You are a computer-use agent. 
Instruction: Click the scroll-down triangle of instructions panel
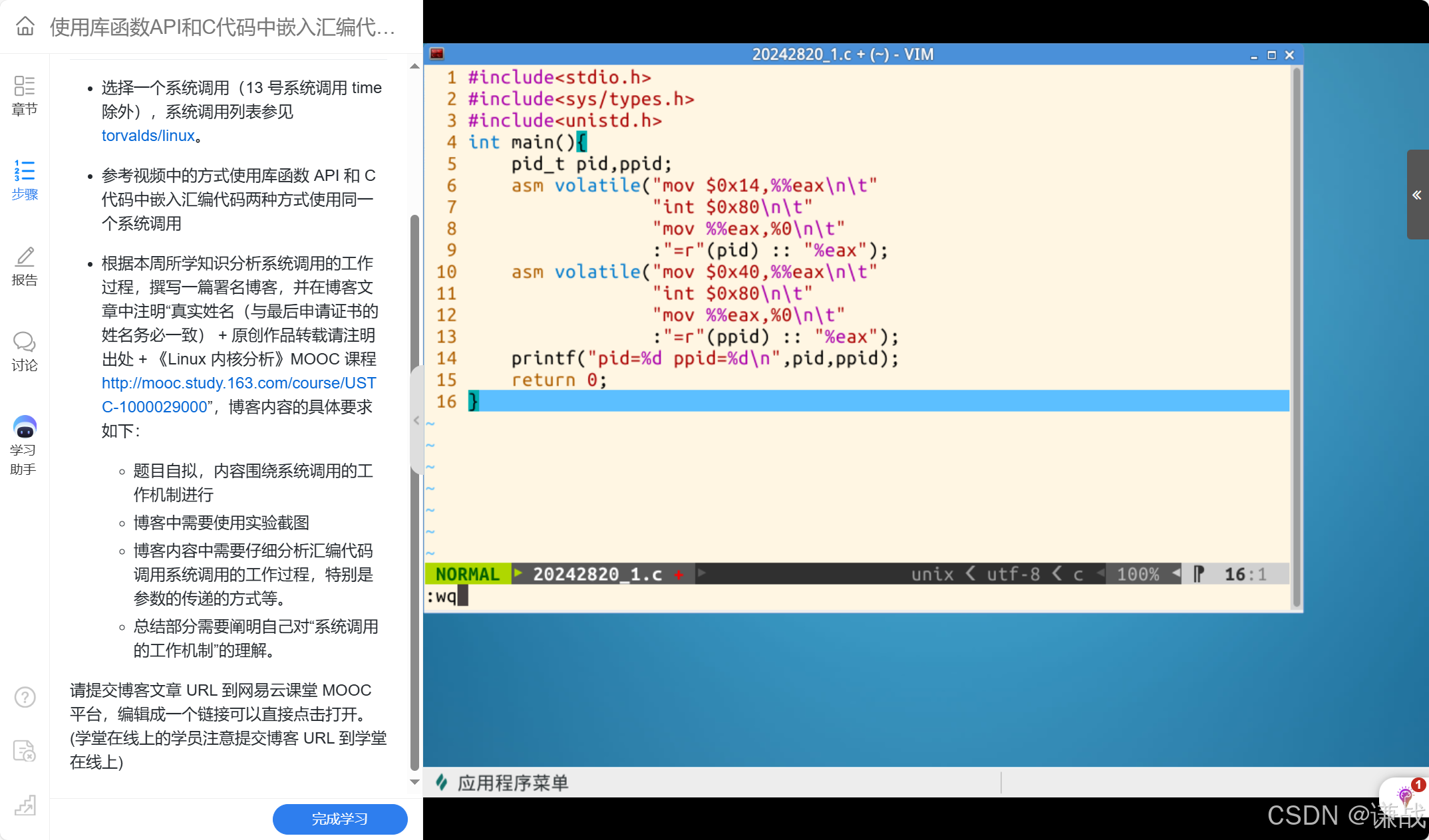(414, 782)
